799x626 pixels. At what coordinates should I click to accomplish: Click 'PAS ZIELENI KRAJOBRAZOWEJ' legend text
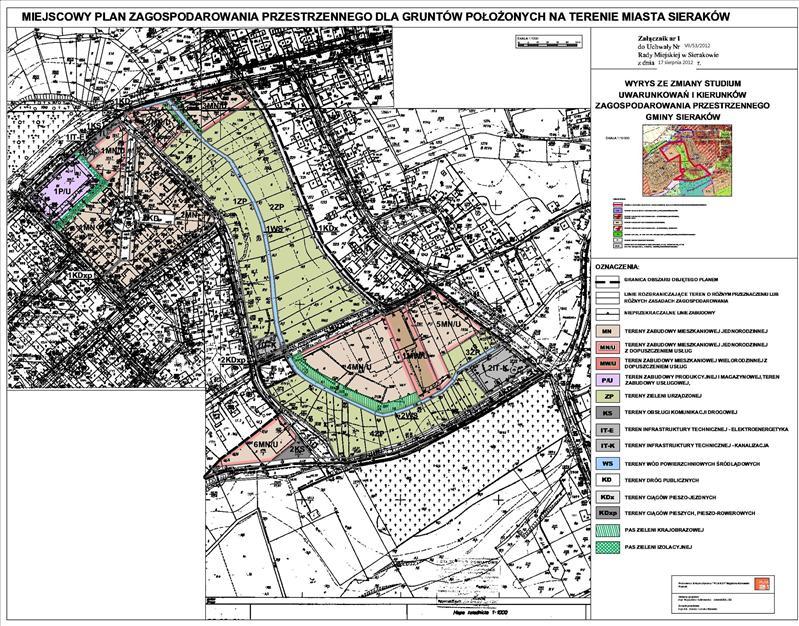664,530
